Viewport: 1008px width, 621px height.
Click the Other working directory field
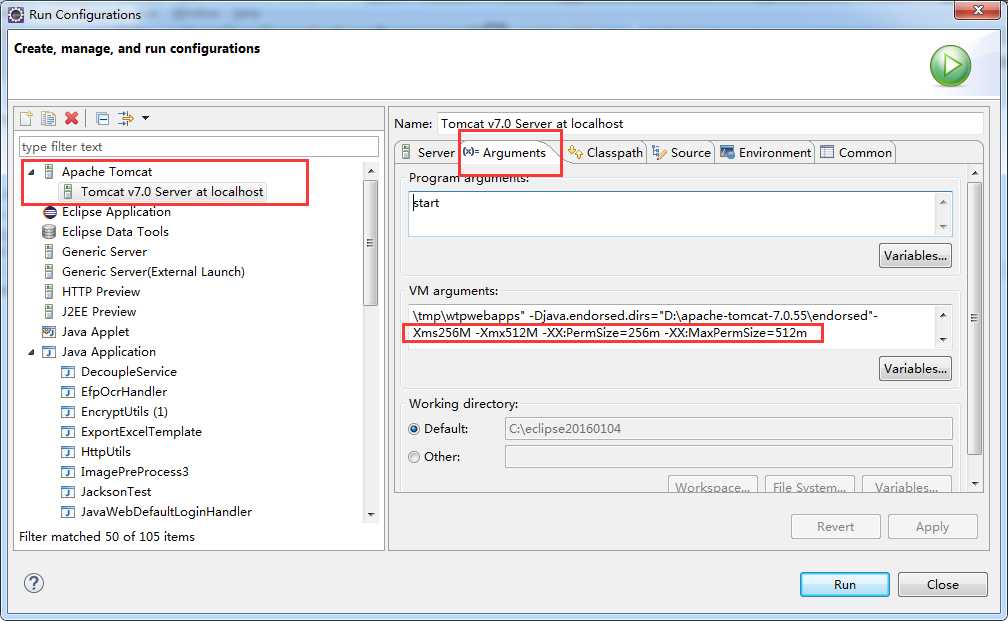point(728,456)
